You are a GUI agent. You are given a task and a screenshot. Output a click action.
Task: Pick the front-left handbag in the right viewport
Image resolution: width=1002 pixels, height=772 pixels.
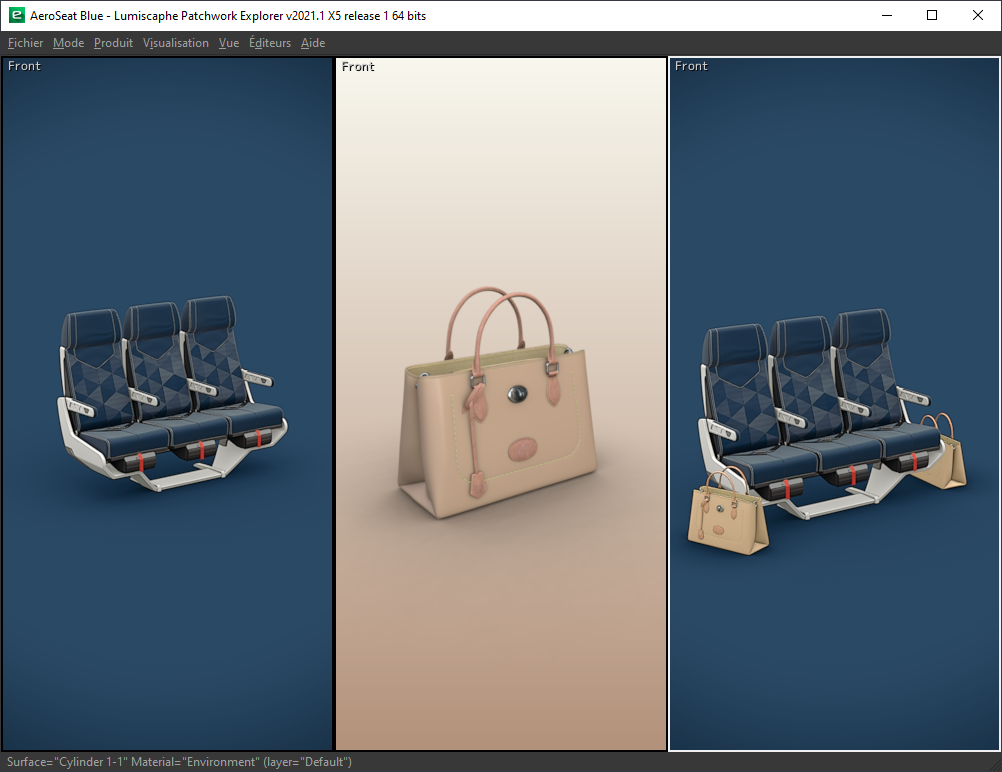pyautogui.click(x=727, y=515)
